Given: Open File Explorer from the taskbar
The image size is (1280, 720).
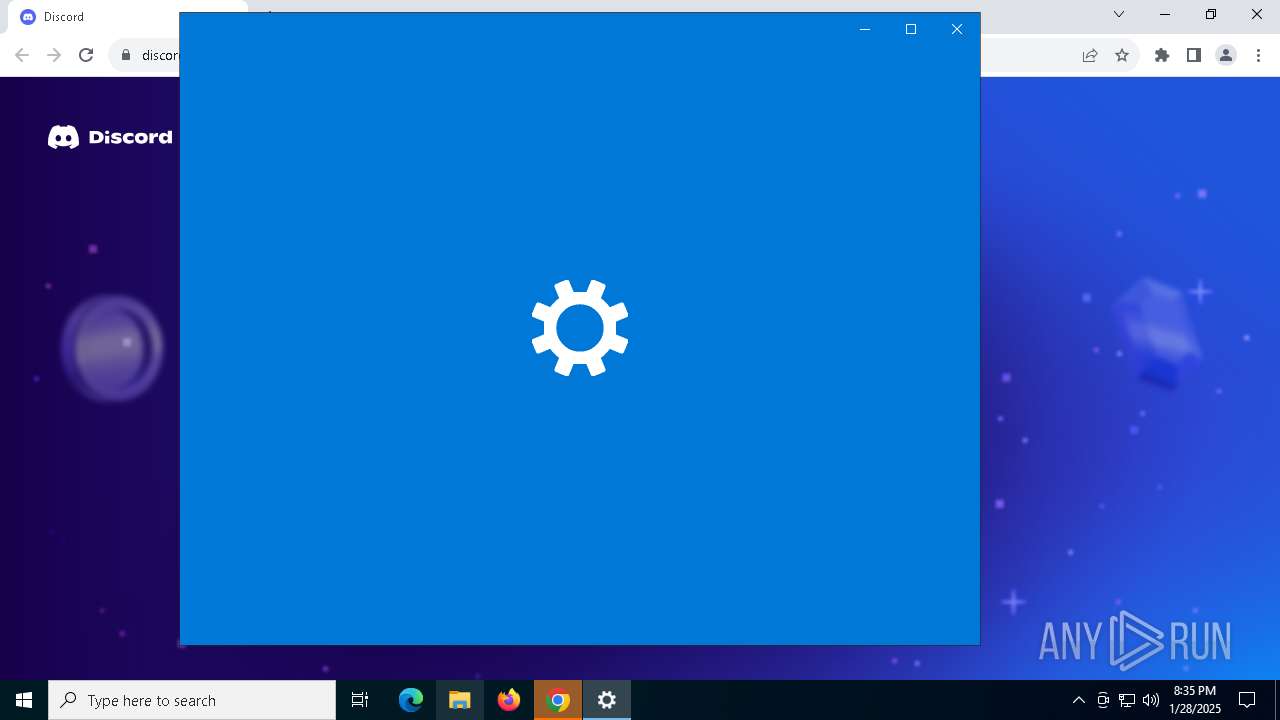Looking at the screenshot, I should [x=460, y=700].
